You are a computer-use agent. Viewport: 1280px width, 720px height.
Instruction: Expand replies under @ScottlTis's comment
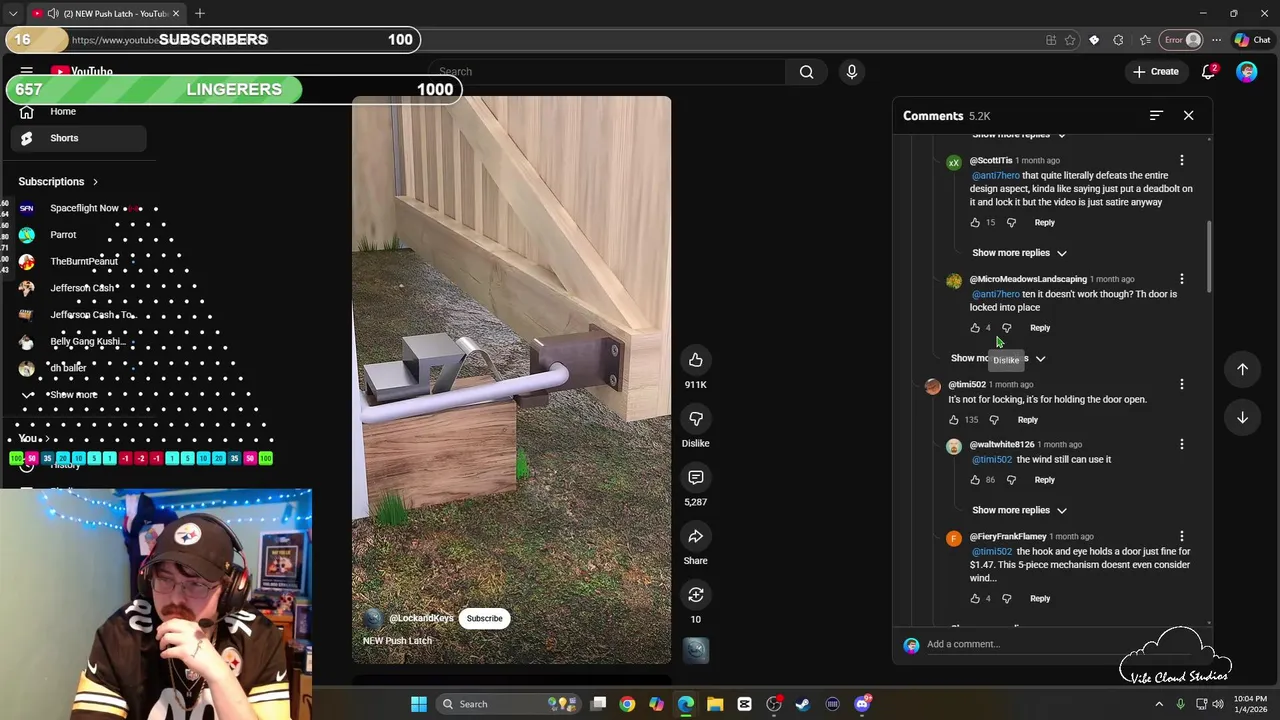(x=1019, y=253)
